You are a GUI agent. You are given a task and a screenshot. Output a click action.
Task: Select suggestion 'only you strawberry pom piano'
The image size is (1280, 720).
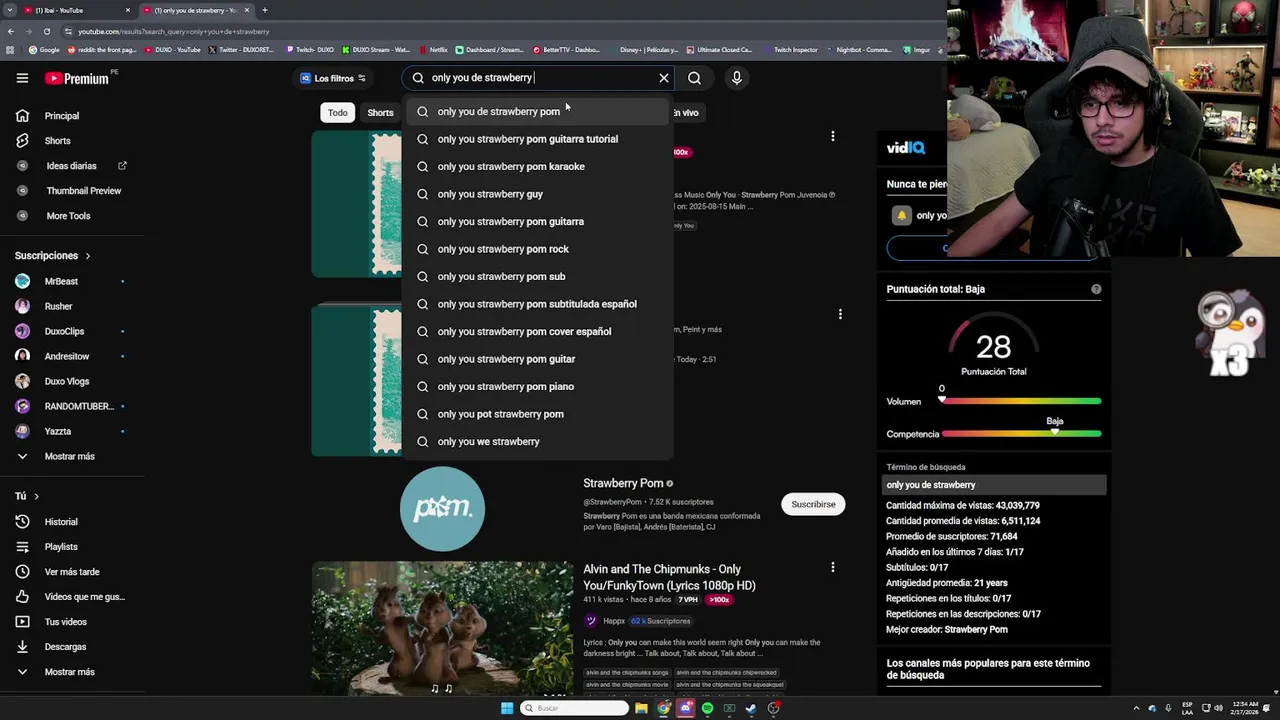pos(536,387)
